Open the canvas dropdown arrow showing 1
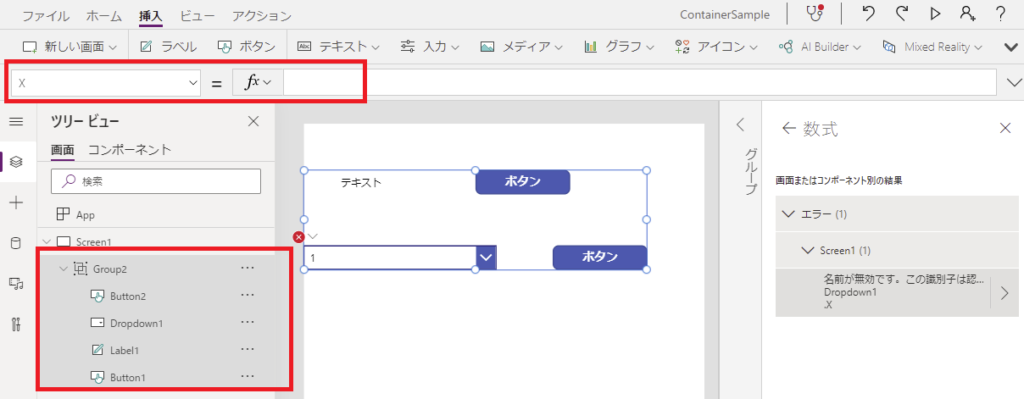Viewport: 1024px width, 399px height. pos(486,257)
